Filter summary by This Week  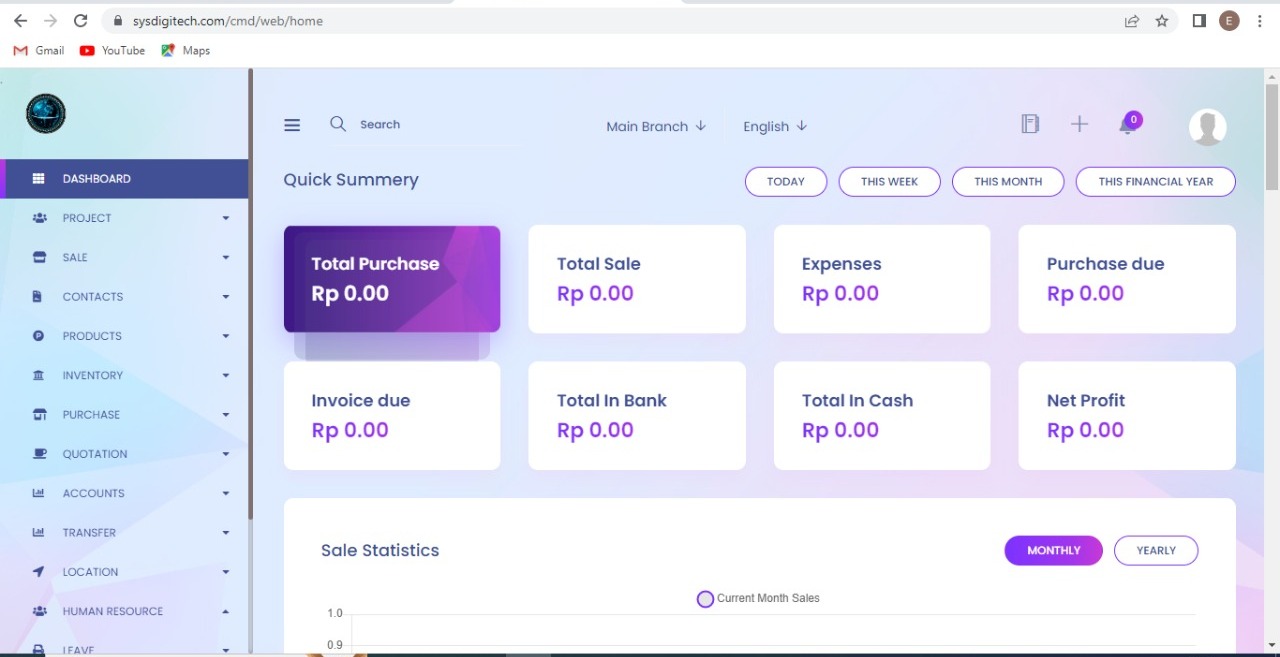(889, 182)
